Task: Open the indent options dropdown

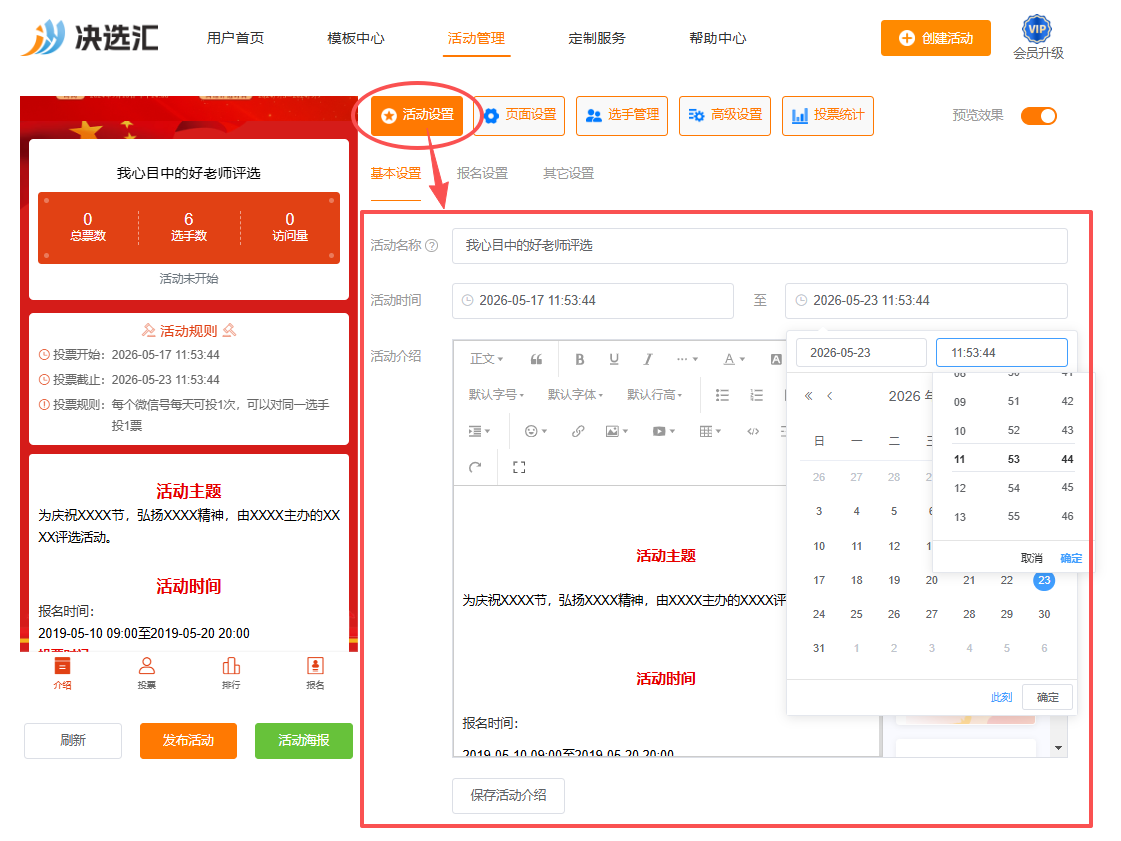Action: click(x=479, y=431)
